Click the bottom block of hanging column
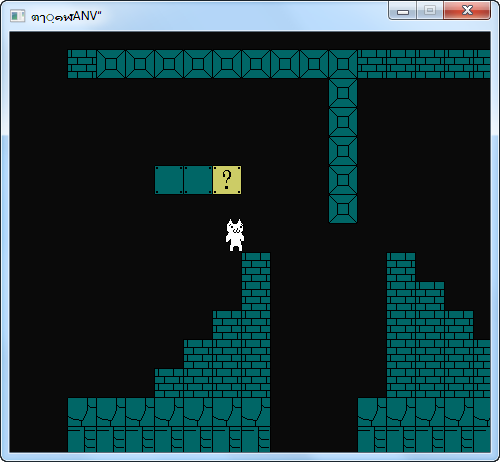500x462 pixels. (x=343, y=209)
